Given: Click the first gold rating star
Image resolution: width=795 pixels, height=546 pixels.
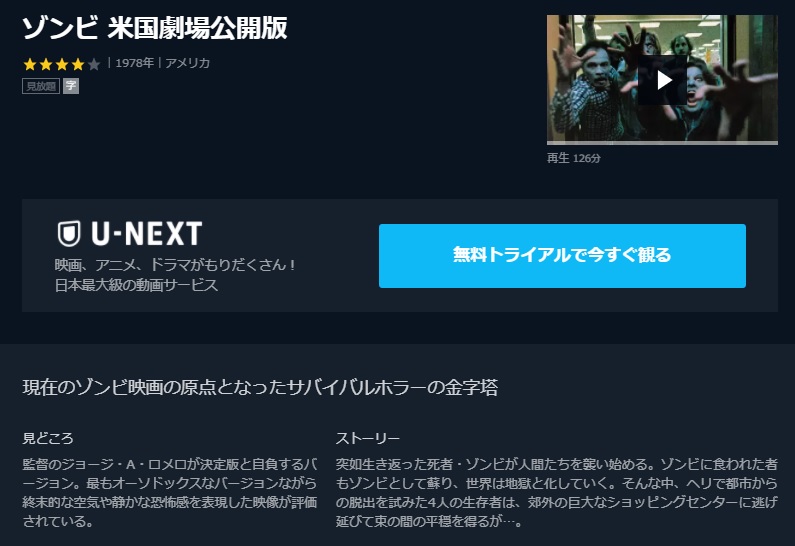Looking at the screenshot, I should 30,64.
